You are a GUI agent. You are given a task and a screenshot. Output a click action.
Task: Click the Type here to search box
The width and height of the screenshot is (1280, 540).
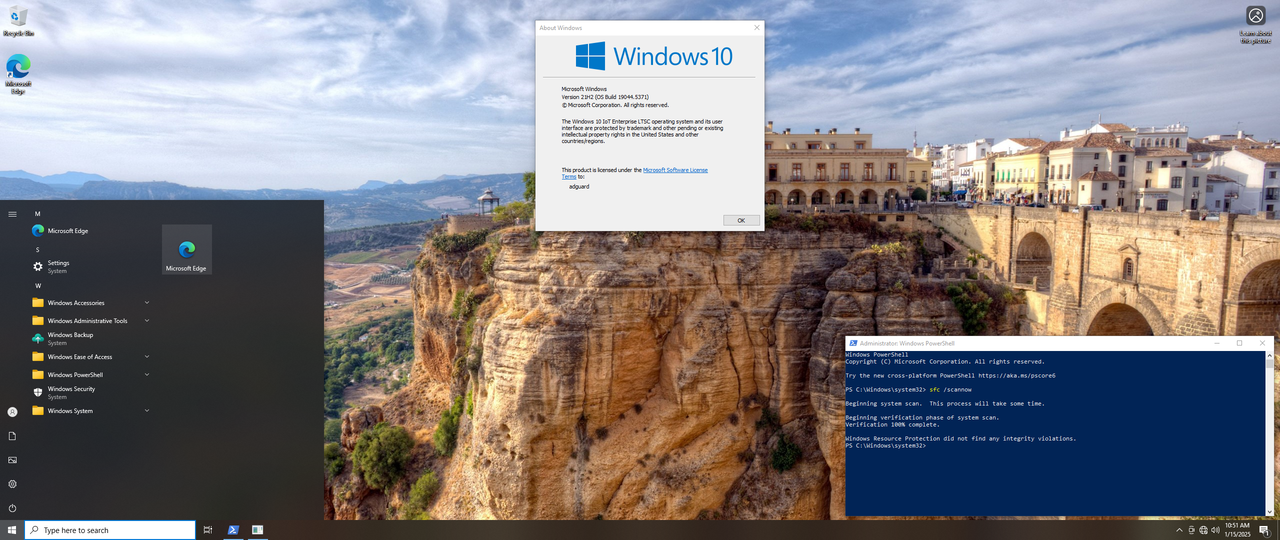110,530
